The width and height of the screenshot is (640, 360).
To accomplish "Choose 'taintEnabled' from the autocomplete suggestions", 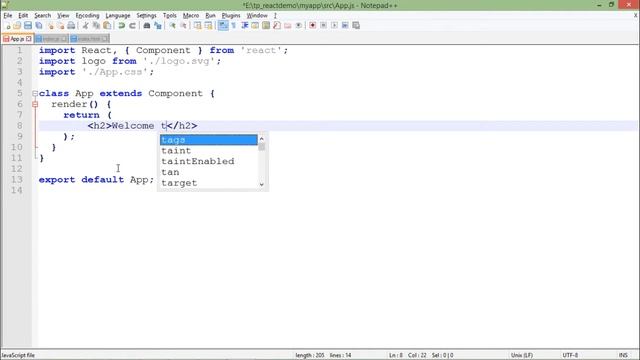I will click(x=209, y=161).
